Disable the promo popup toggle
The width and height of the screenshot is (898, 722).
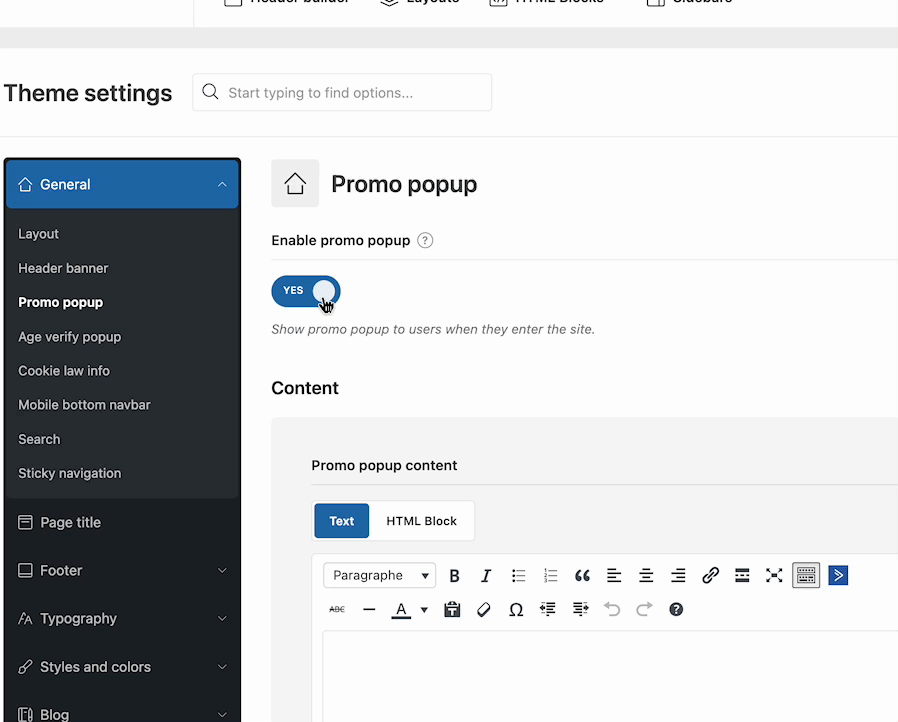[306, 291]
